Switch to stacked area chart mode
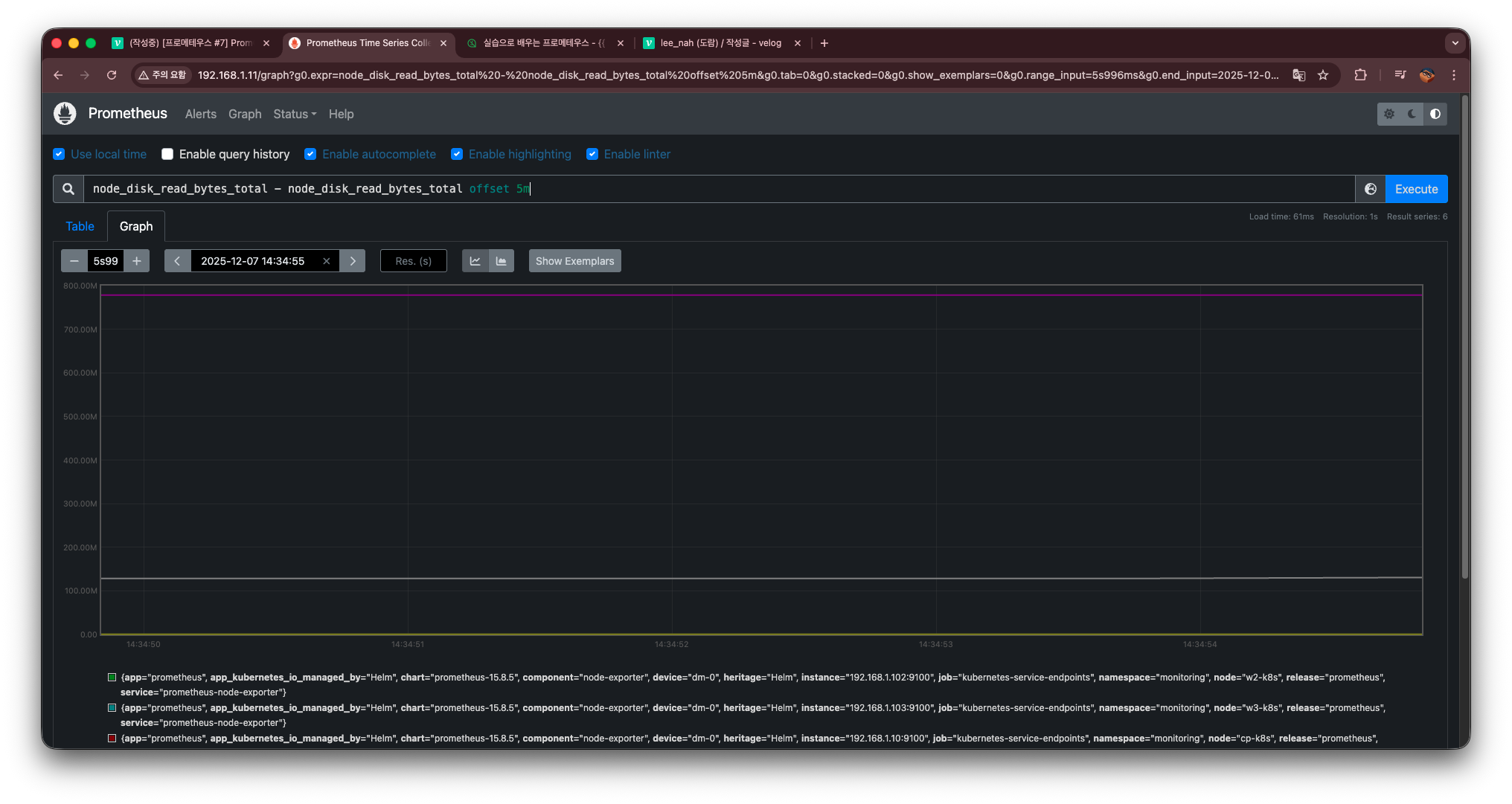Image resolution: width=1512 pixels, height=804 pixels. (x=502, y=261)
